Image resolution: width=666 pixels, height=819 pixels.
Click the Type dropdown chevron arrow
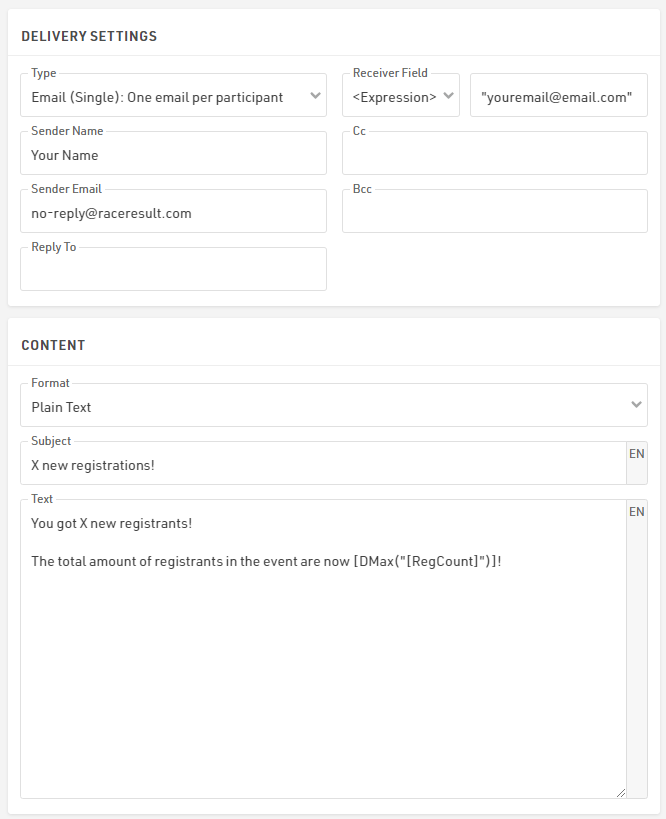[315, 96]
